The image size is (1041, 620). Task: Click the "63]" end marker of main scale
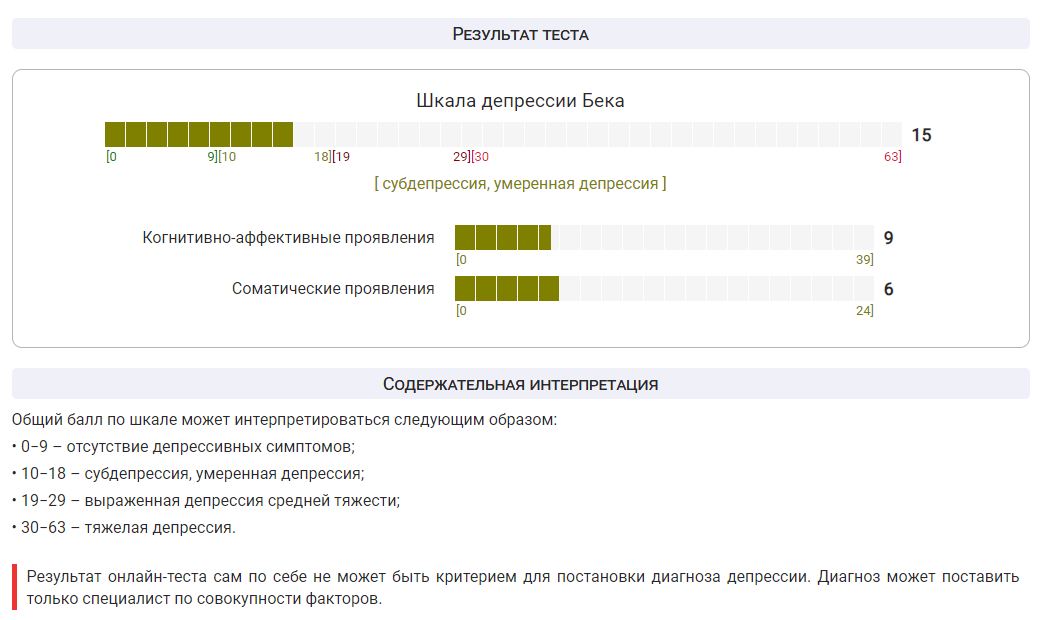(892, 157)
